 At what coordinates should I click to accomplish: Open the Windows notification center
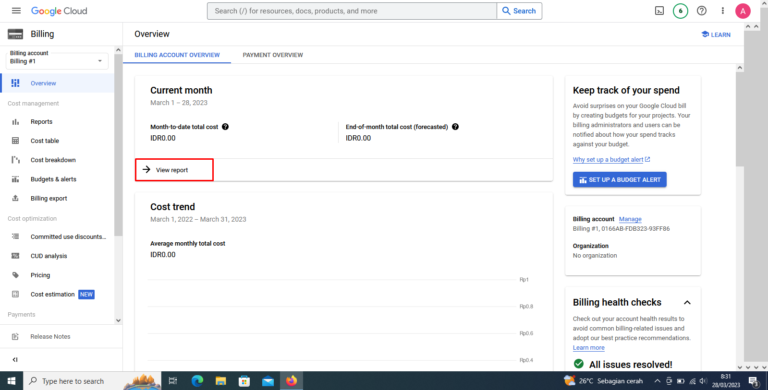pos(754,381)
